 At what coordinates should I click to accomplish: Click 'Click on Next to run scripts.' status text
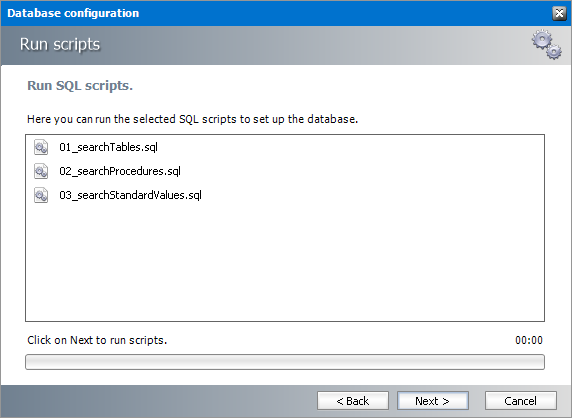pyautogui.click(x=97, y=340)
